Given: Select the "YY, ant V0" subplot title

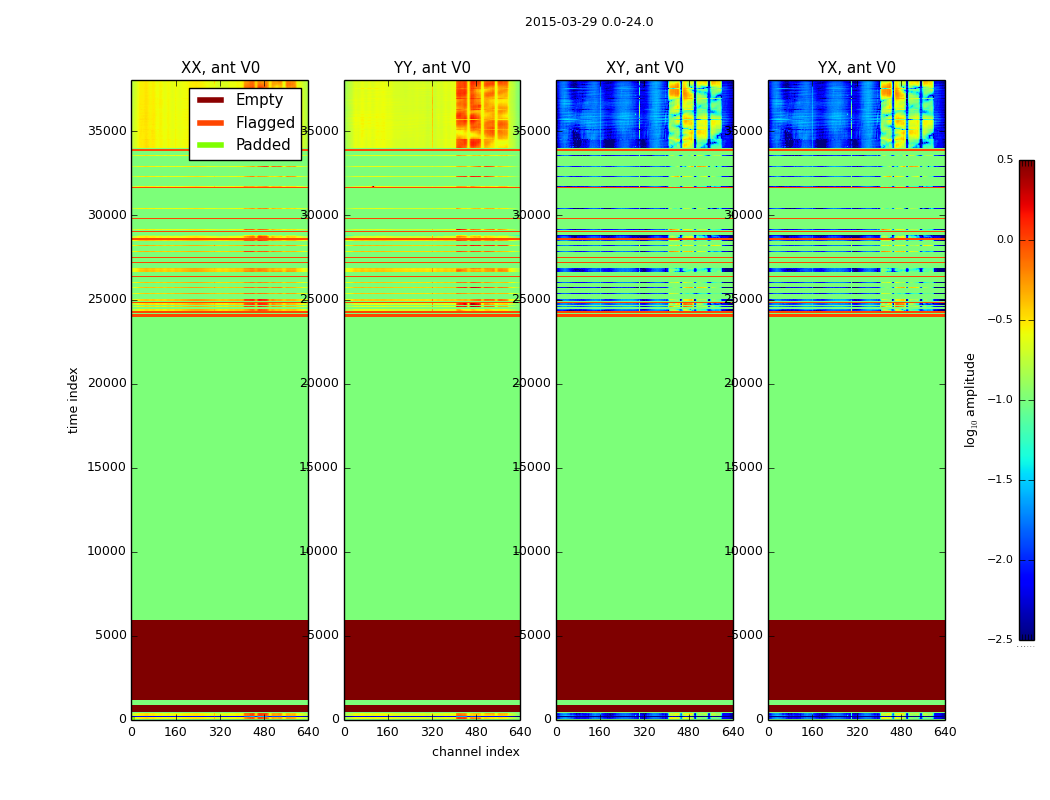Looking at the screenshot, I should tap(432, 68).
